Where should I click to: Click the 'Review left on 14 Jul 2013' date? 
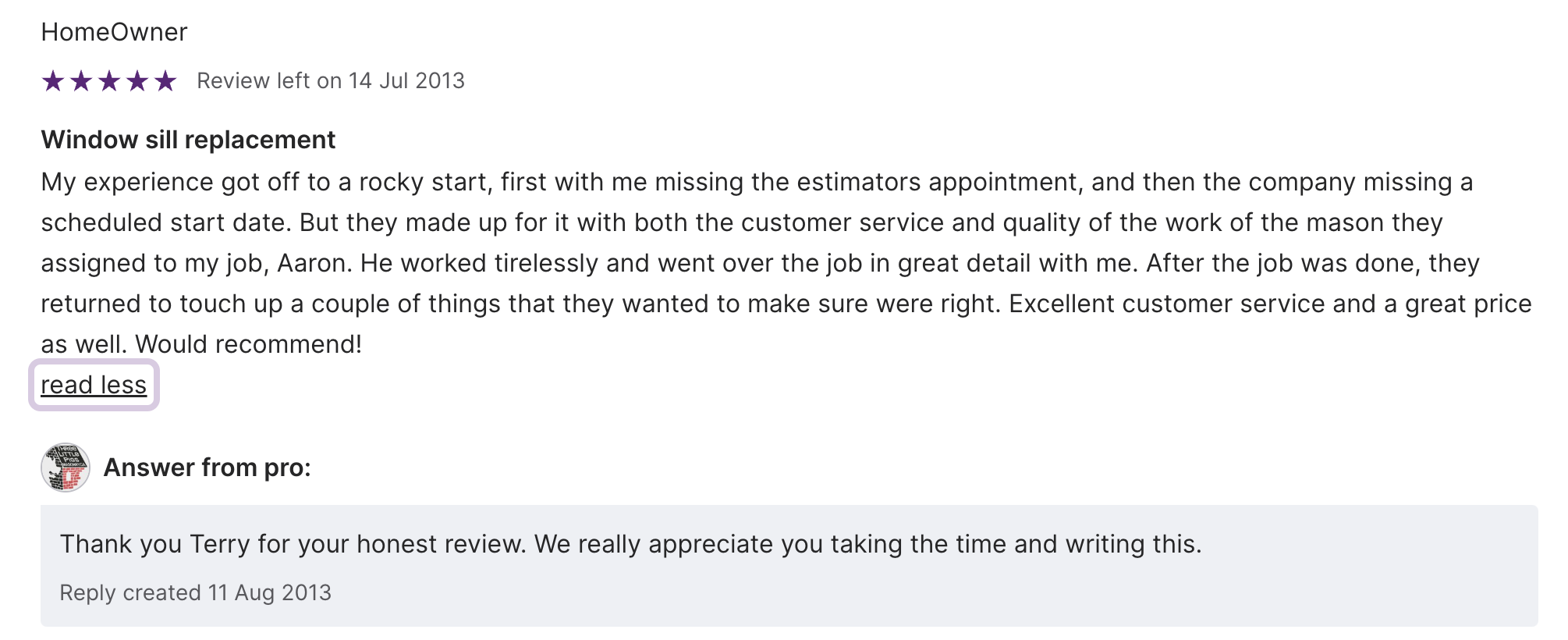point(330,81)
